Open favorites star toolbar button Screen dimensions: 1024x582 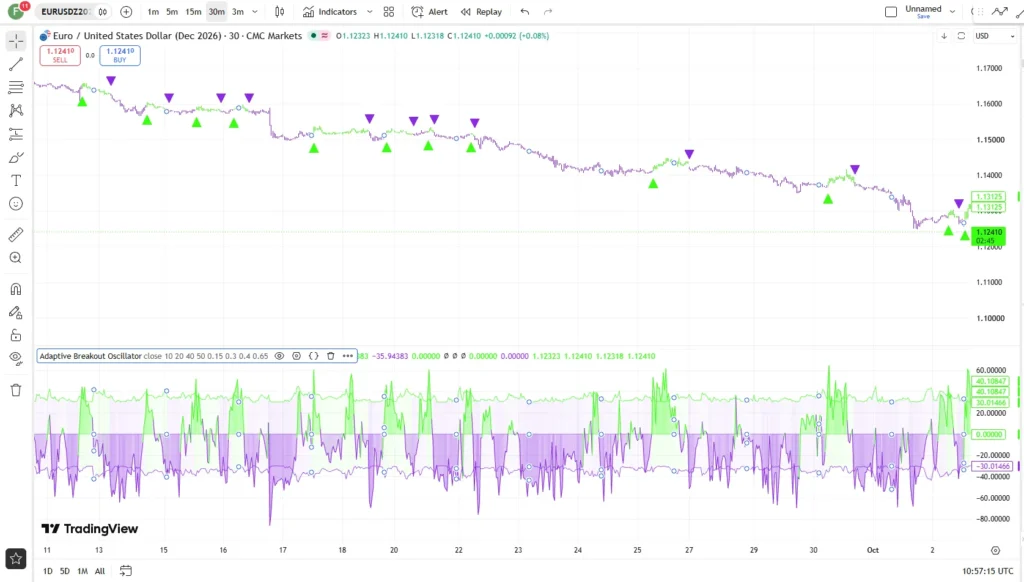pos(16,558)
